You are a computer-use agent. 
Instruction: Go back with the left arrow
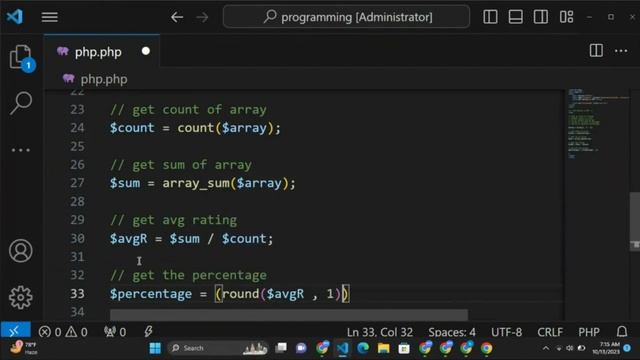click(x=177, y=17)
